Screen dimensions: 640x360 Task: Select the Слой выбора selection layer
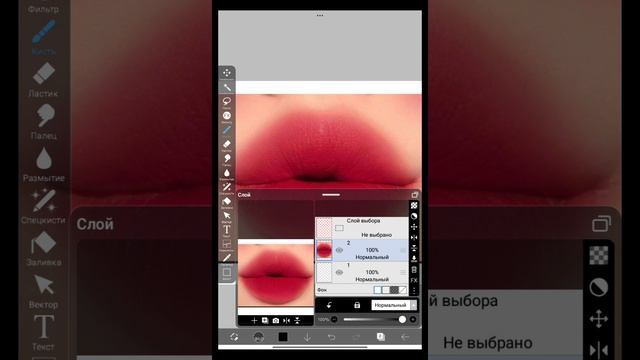click(x=362, y=228)
